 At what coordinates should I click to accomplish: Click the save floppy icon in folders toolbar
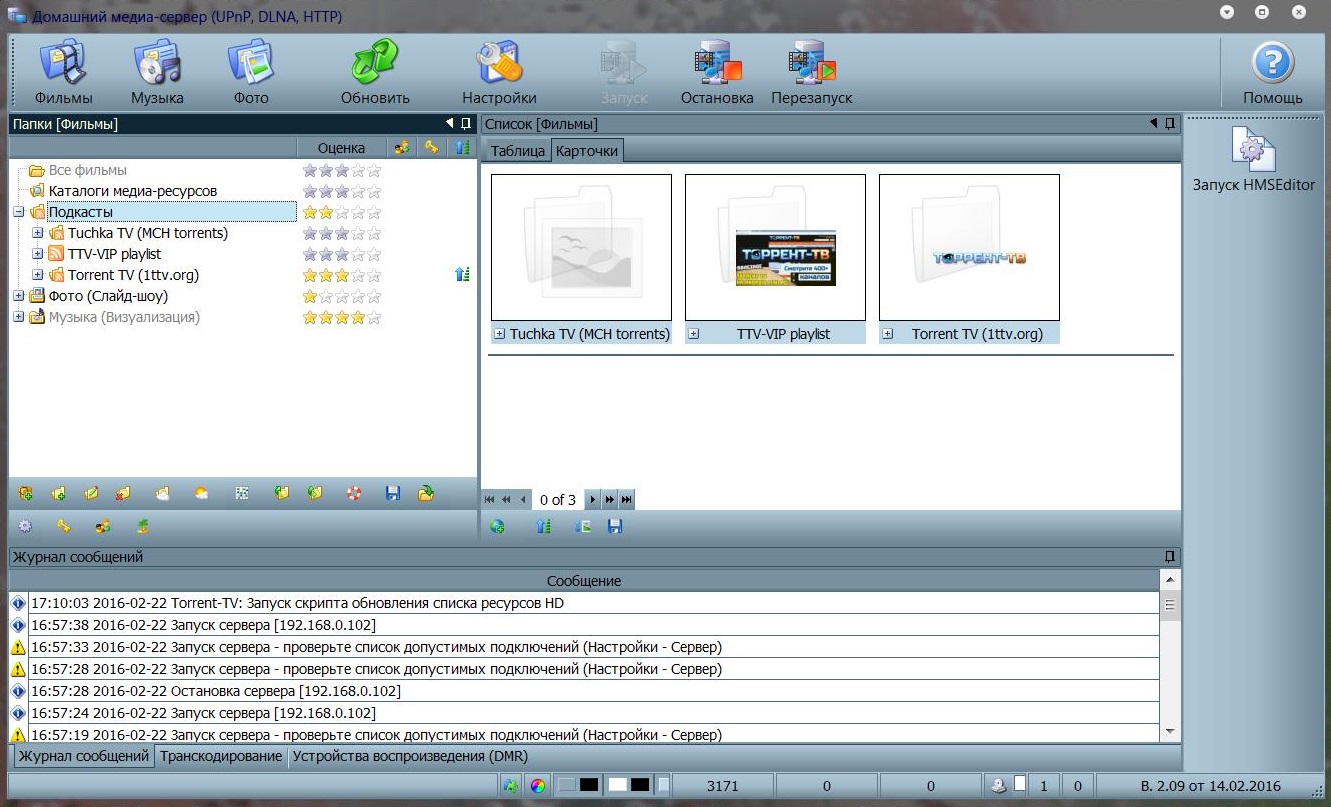[x=393, y=493]
